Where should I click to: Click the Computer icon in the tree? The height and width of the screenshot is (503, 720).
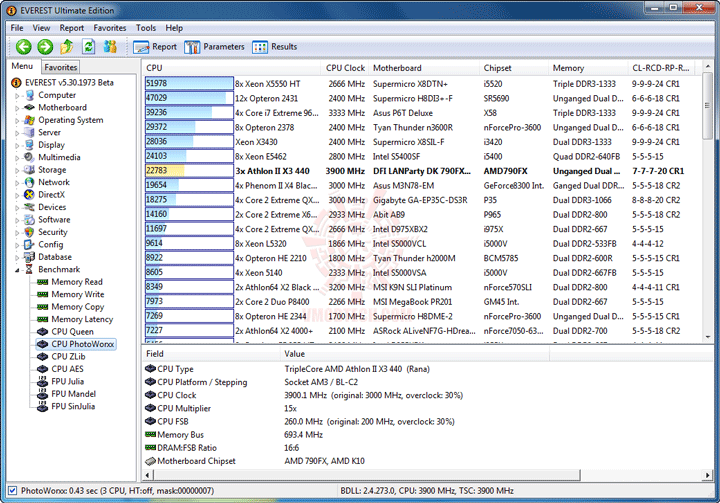point(29,95)
